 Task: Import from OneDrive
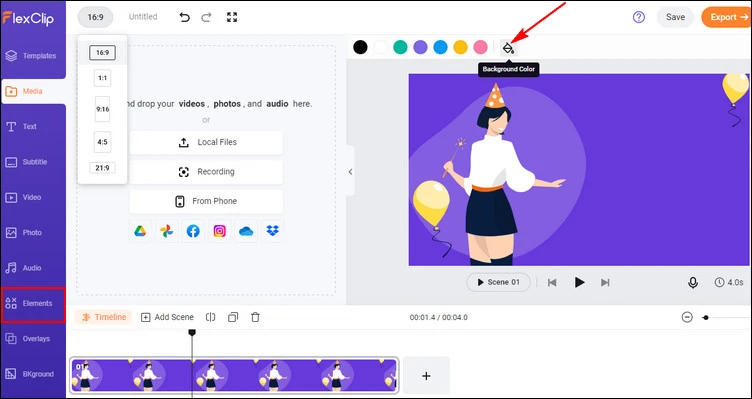tap(246, 231)
